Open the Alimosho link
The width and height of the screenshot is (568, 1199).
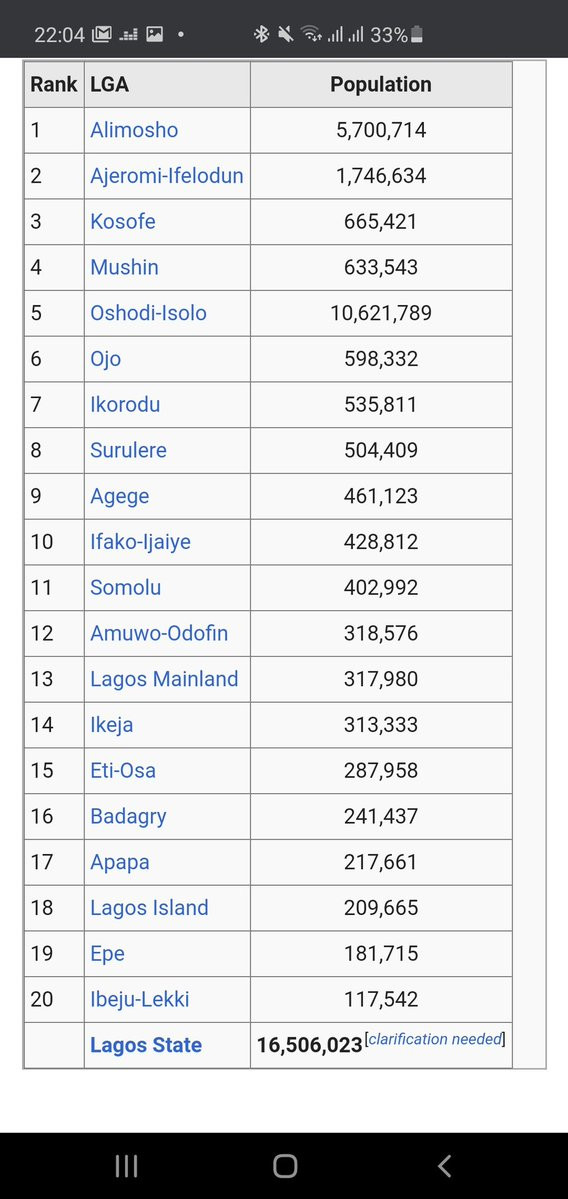point(134,130)
